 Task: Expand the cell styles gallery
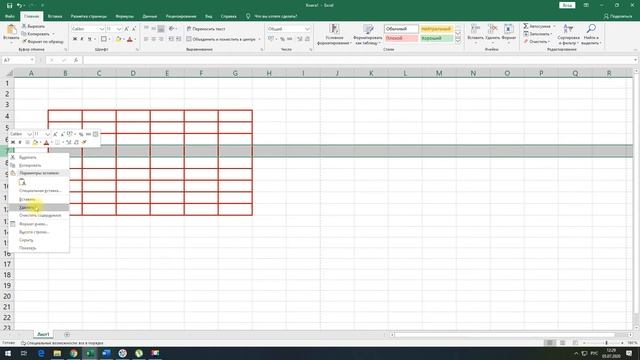[458, 40]
